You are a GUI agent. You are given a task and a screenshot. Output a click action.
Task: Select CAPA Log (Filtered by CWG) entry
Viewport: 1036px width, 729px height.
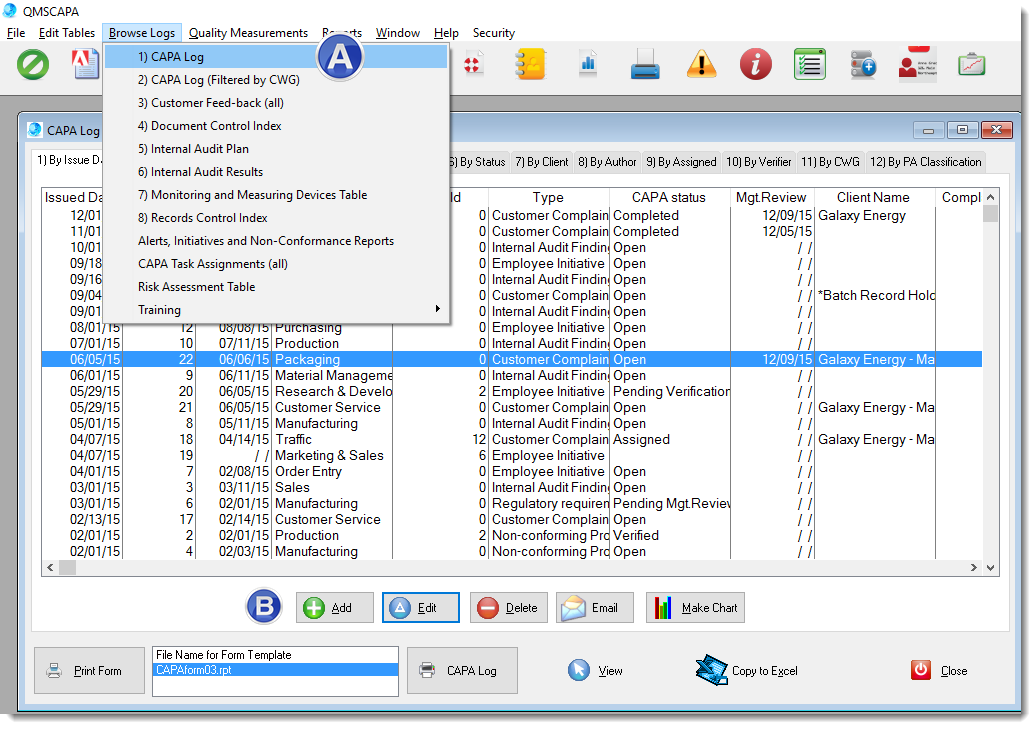pos(218,80)
